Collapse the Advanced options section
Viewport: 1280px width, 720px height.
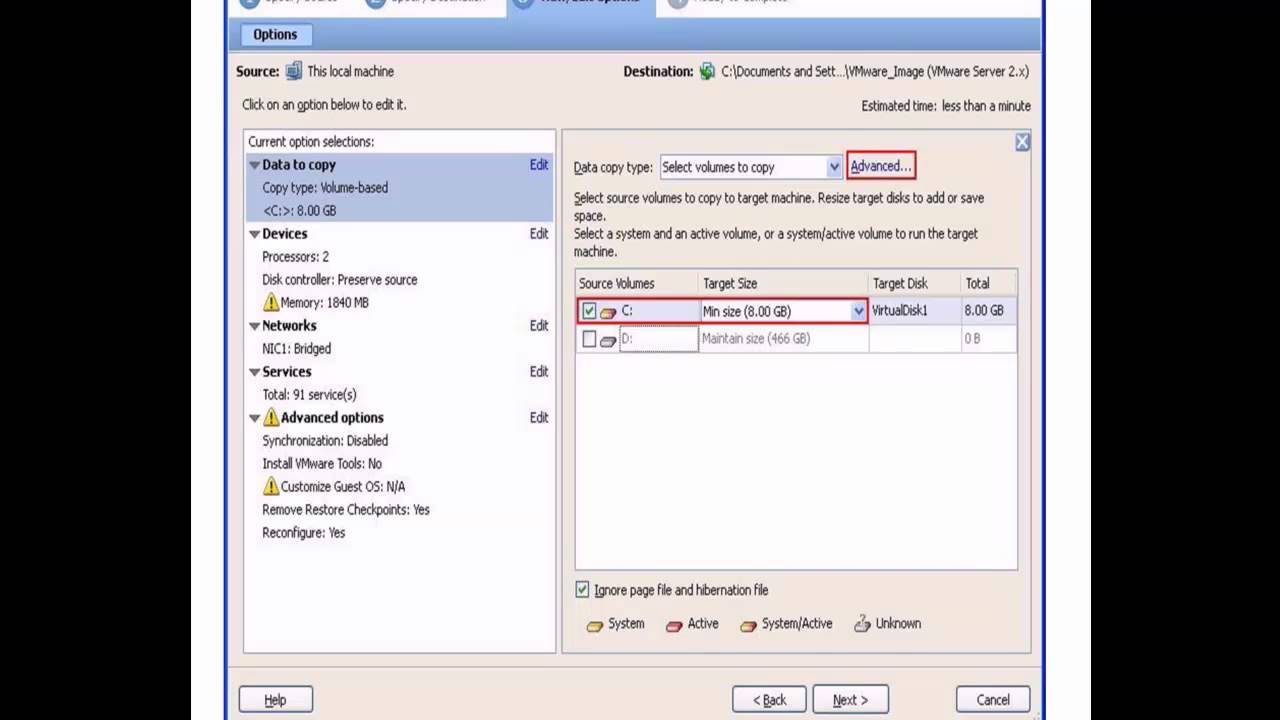254,418
